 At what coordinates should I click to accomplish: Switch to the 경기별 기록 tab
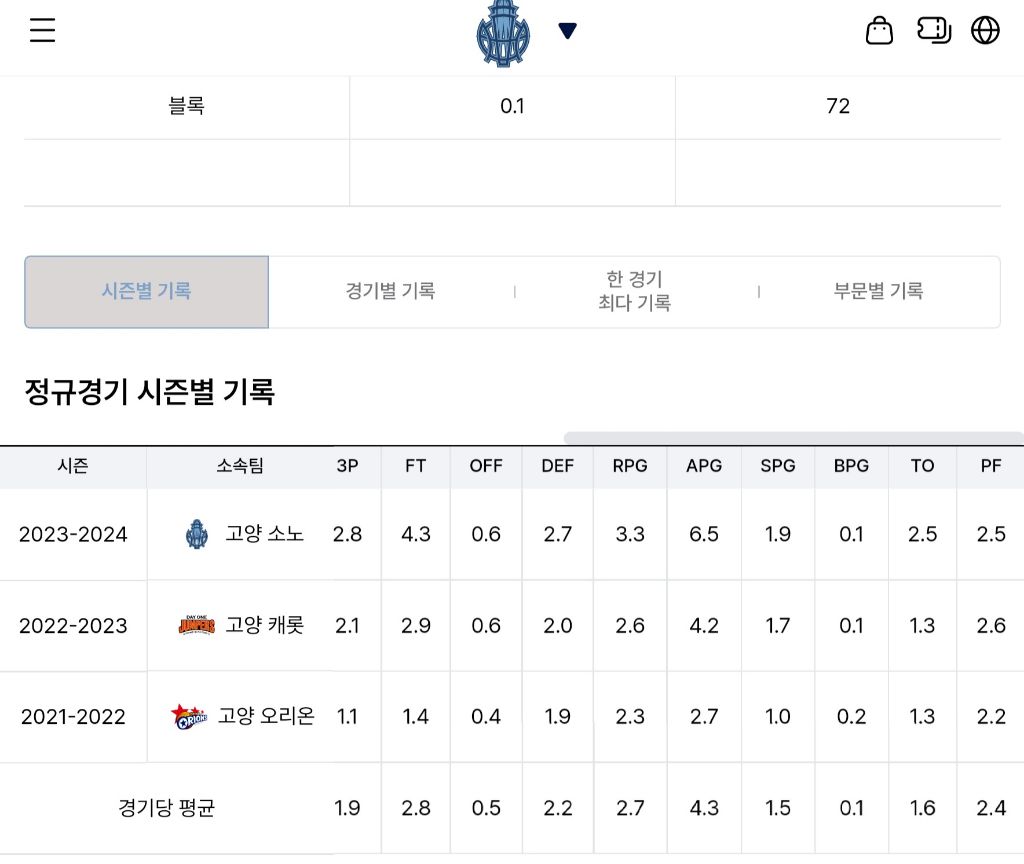tap(390, 292)
